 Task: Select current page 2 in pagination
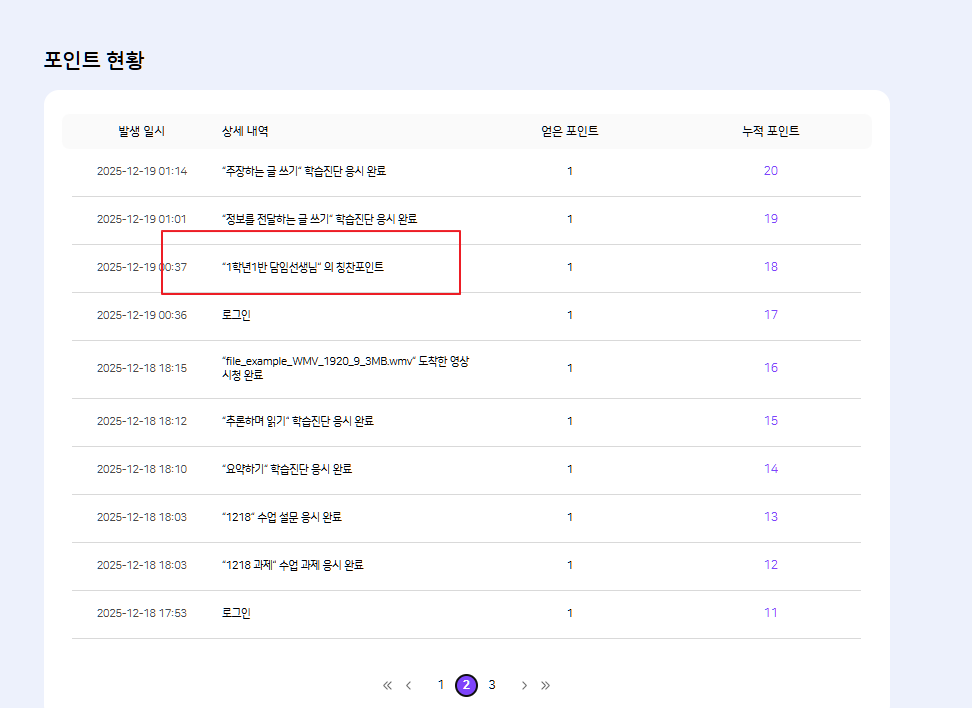pyautogui.click(x=466, y=685)
